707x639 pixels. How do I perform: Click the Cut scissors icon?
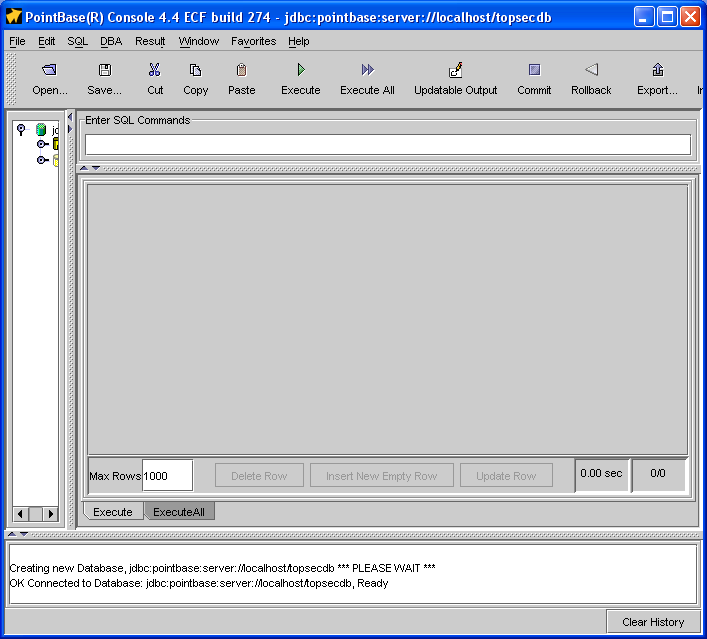(x=155, y=70)
